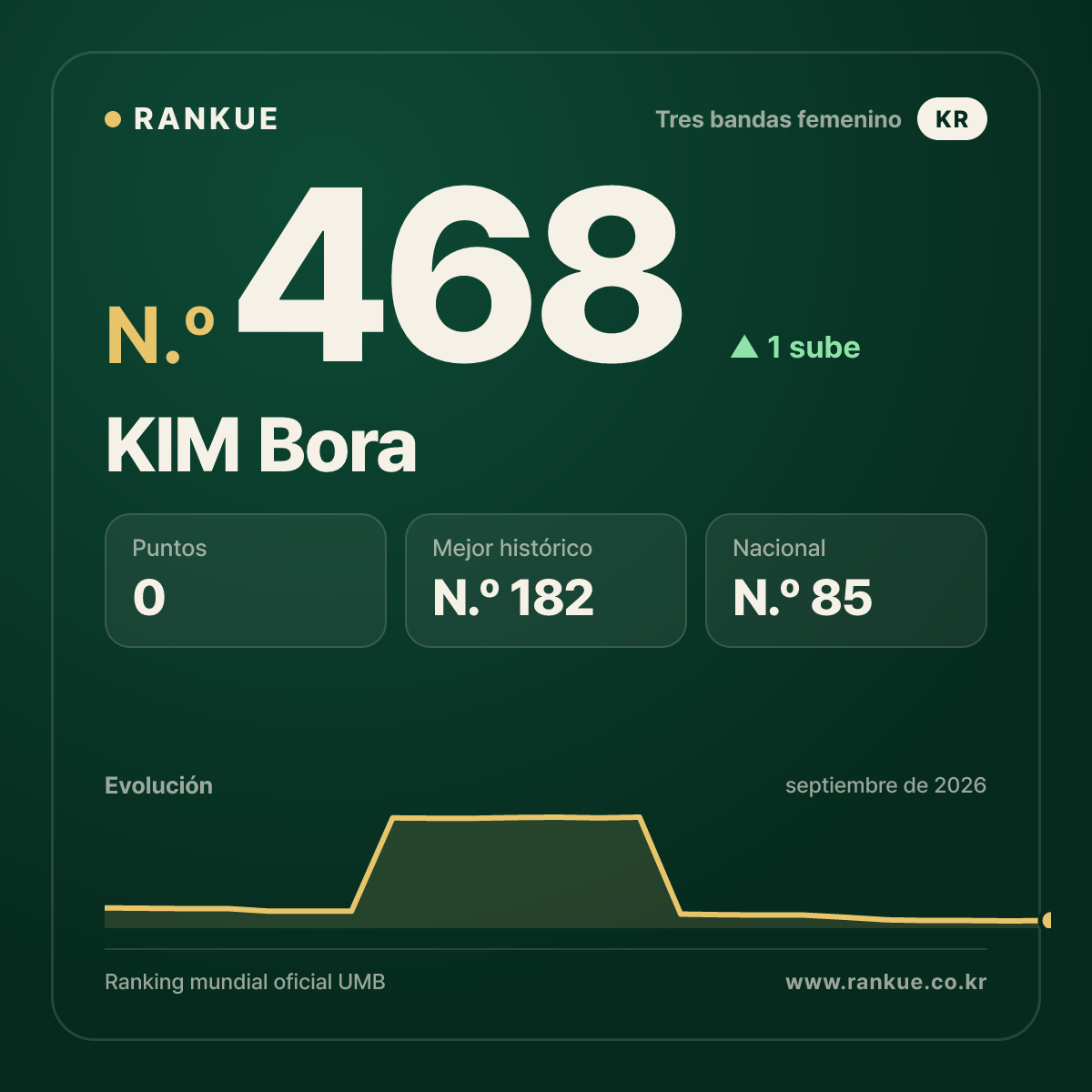Click the yellow end marker on the evolution chart

1047,920
